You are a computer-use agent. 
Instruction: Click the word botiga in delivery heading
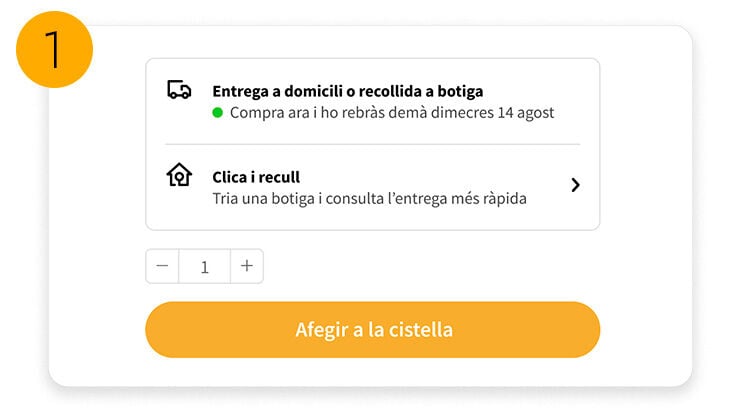coord(459,91)
